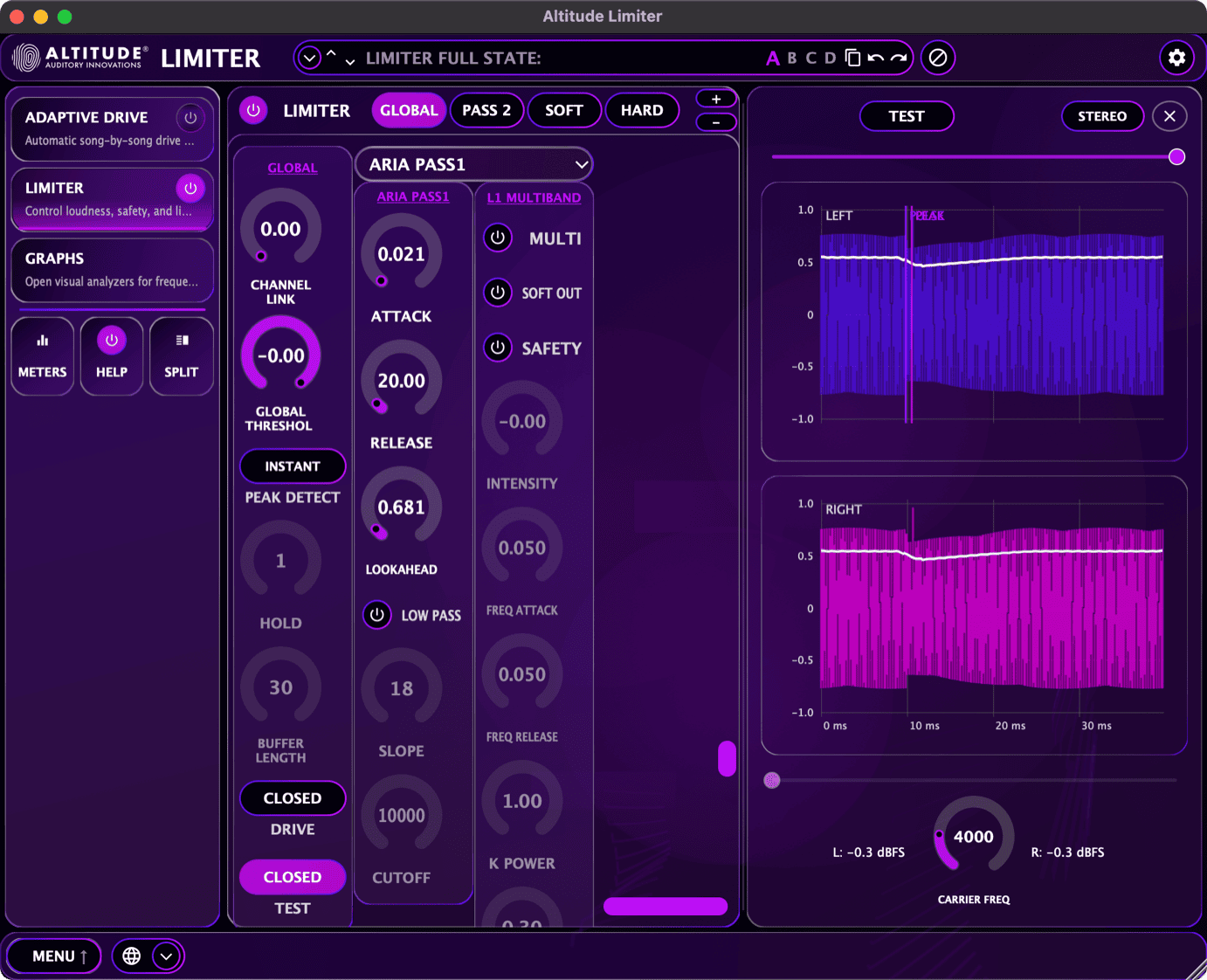Click the lower waveform slider handle
Image resolution: width=1207 pixels, height=980 pixels.
click(x=772, y=780)
